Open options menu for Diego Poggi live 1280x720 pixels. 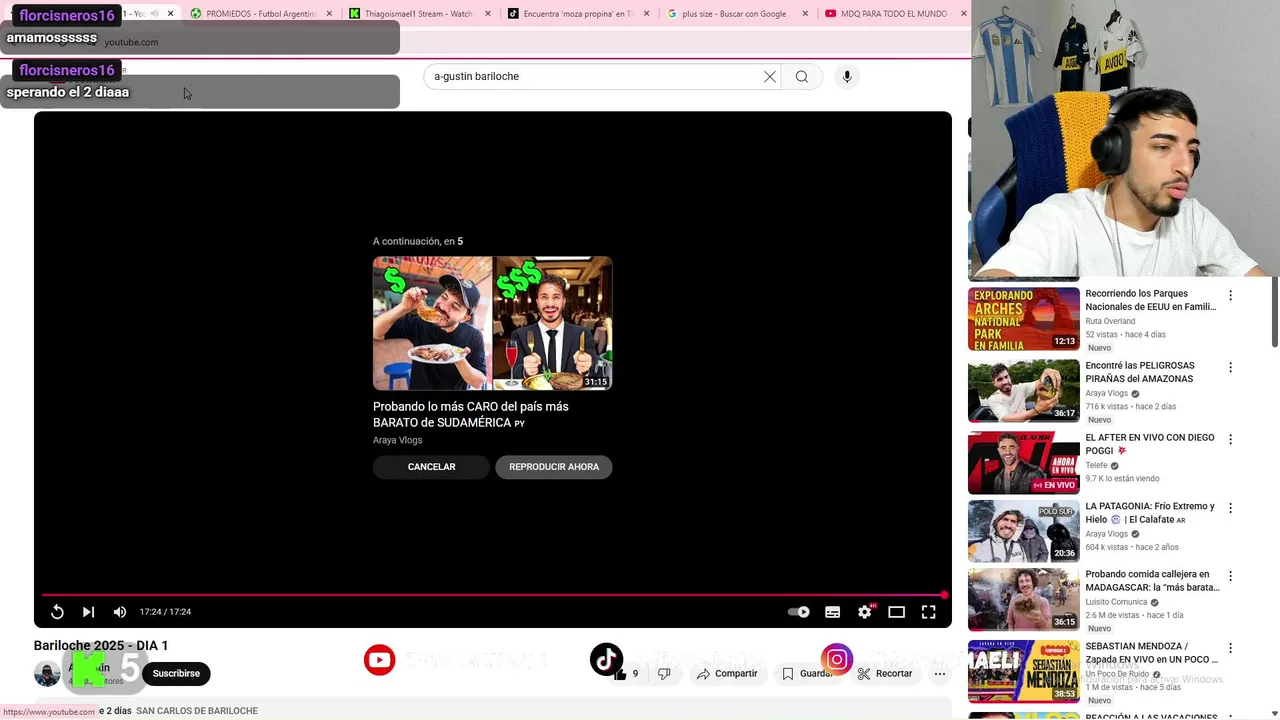pos(1231,440)
